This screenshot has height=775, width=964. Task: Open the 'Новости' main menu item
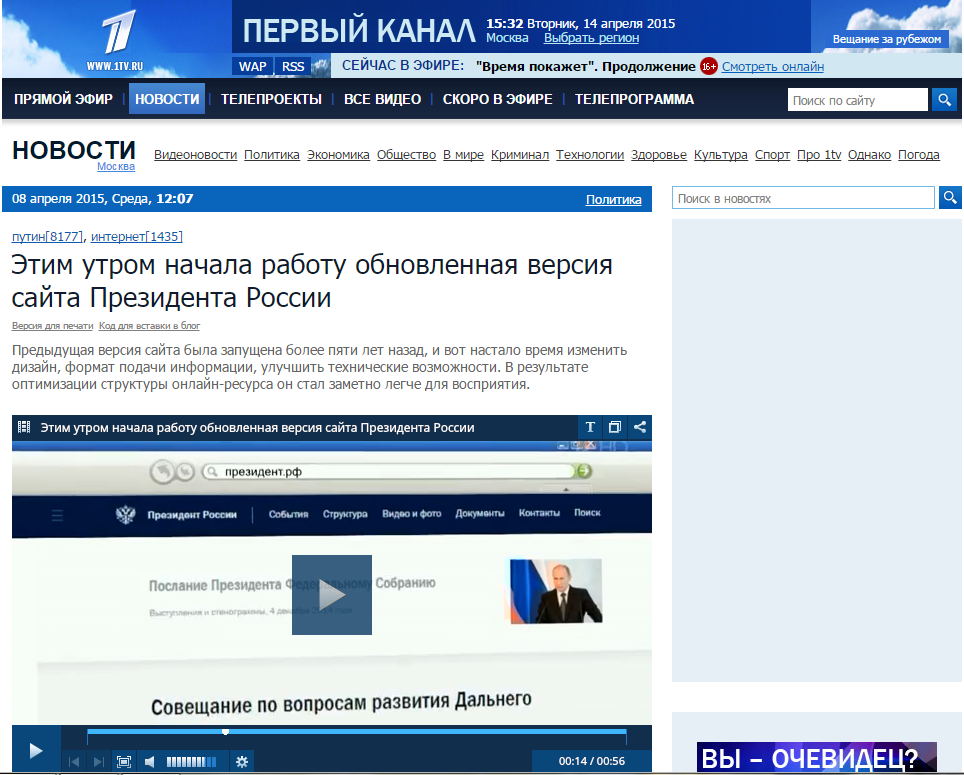pos(167,99)
